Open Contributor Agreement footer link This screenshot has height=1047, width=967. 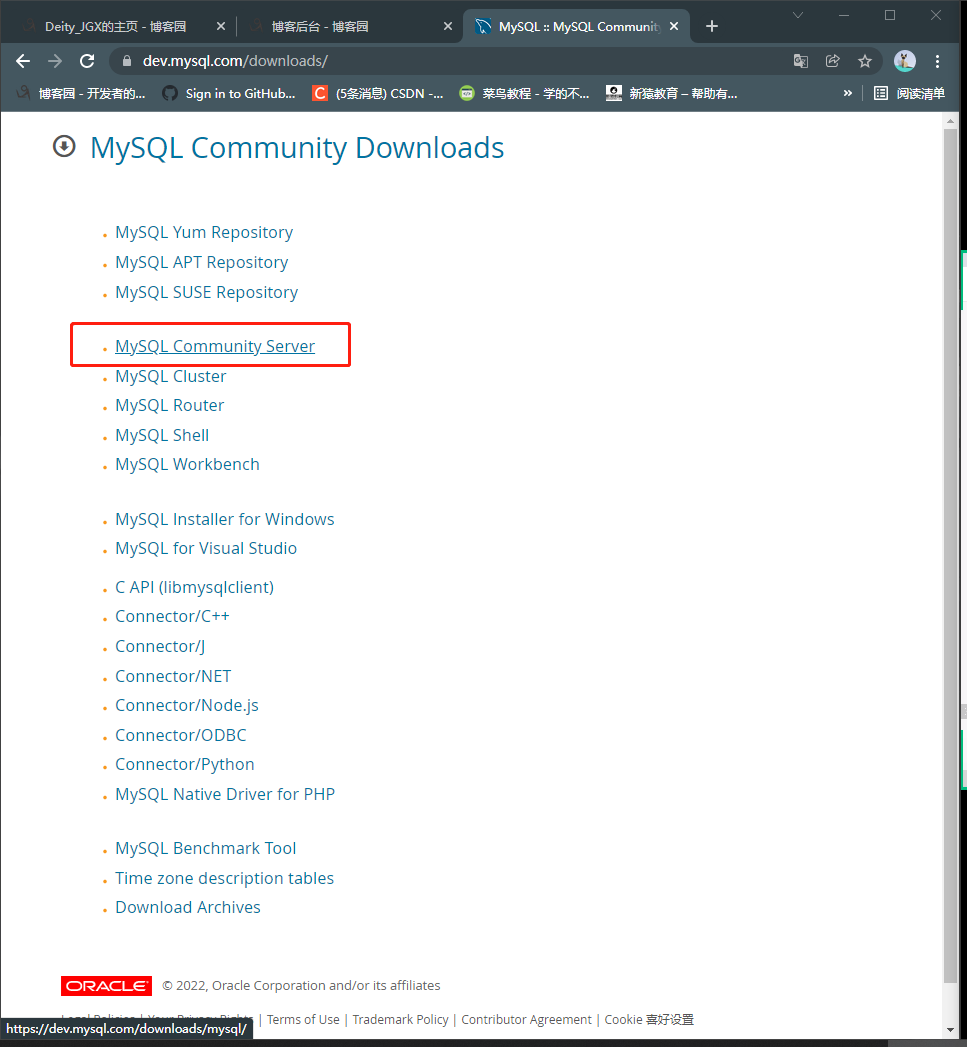(526, 1020)
